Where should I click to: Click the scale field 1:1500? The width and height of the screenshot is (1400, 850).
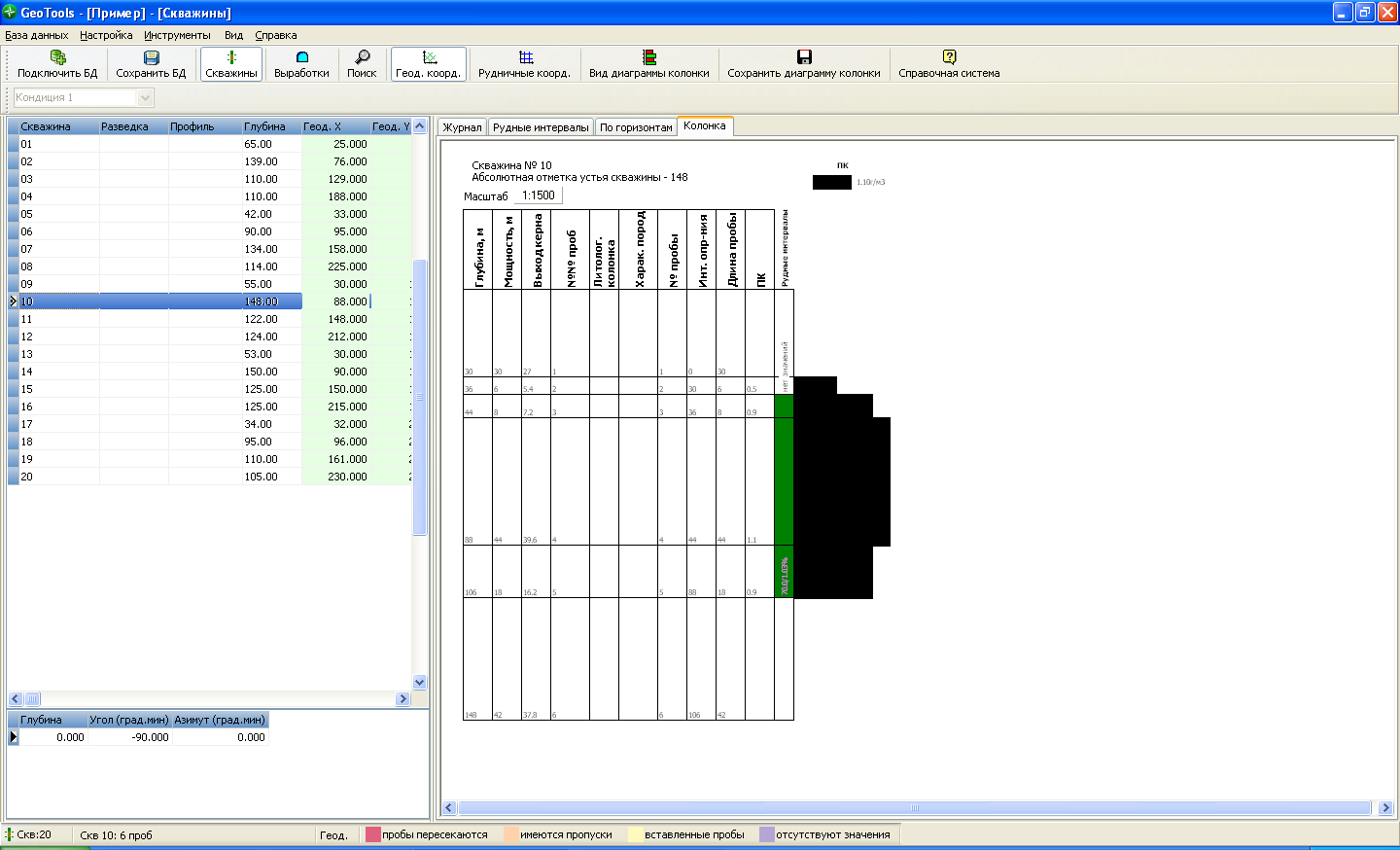[539, 195]
